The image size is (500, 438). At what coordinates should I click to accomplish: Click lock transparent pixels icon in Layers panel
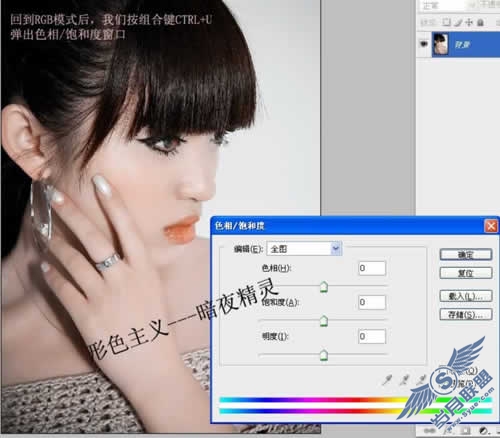tap(447, 22)
